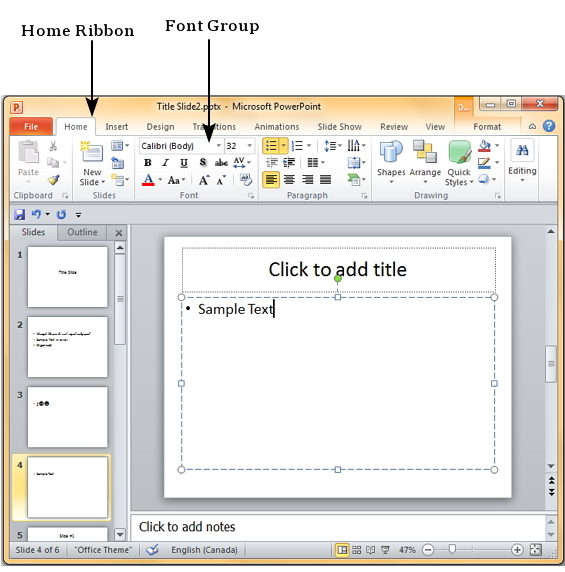The width and height of the screenshot is (565, 572).
Task: Switch to the Slide Show tab
Action: tap(340, 127)
